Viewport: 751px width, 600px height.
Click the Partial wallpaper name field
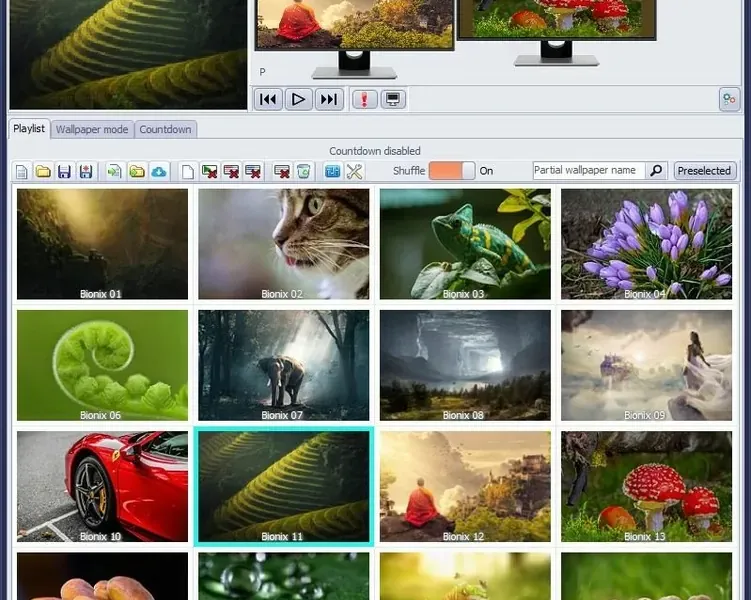click(589, 170)
